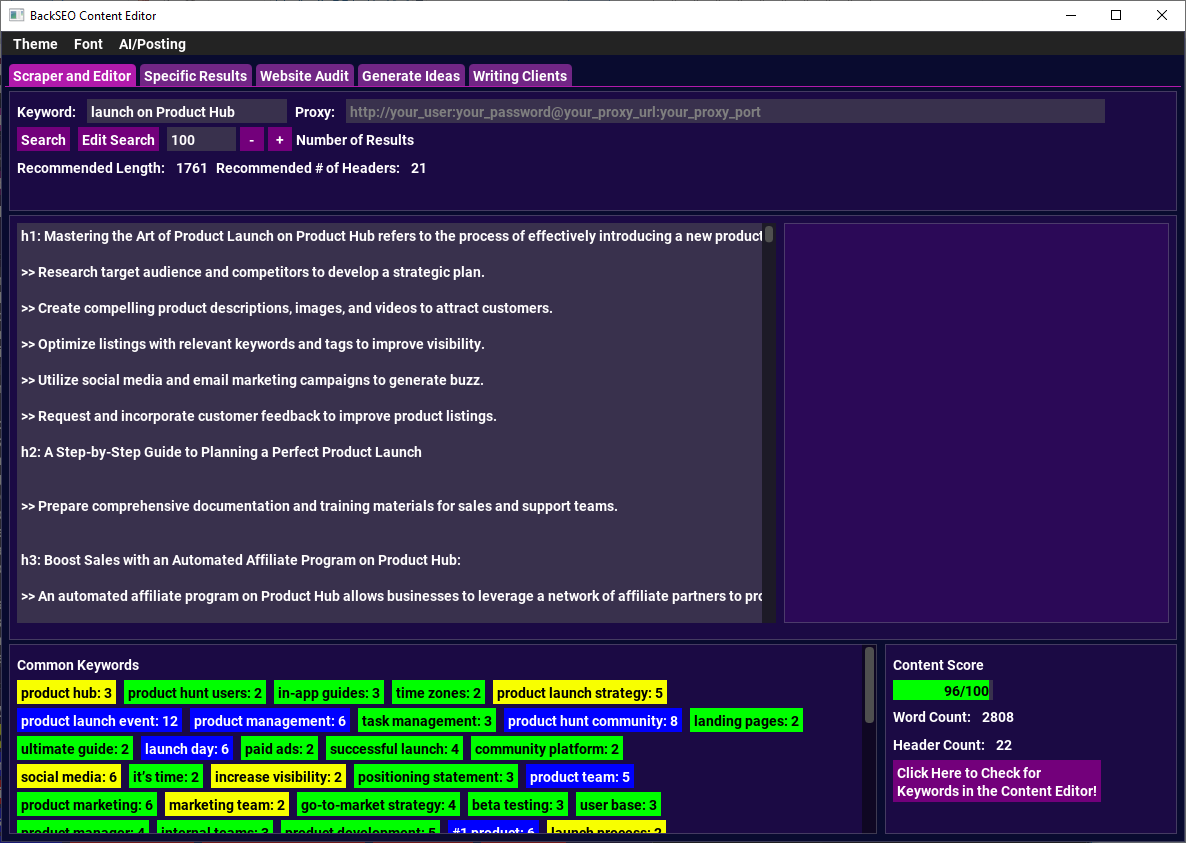Click the 'Utilize social media and email' line

(x=252, y=380)
